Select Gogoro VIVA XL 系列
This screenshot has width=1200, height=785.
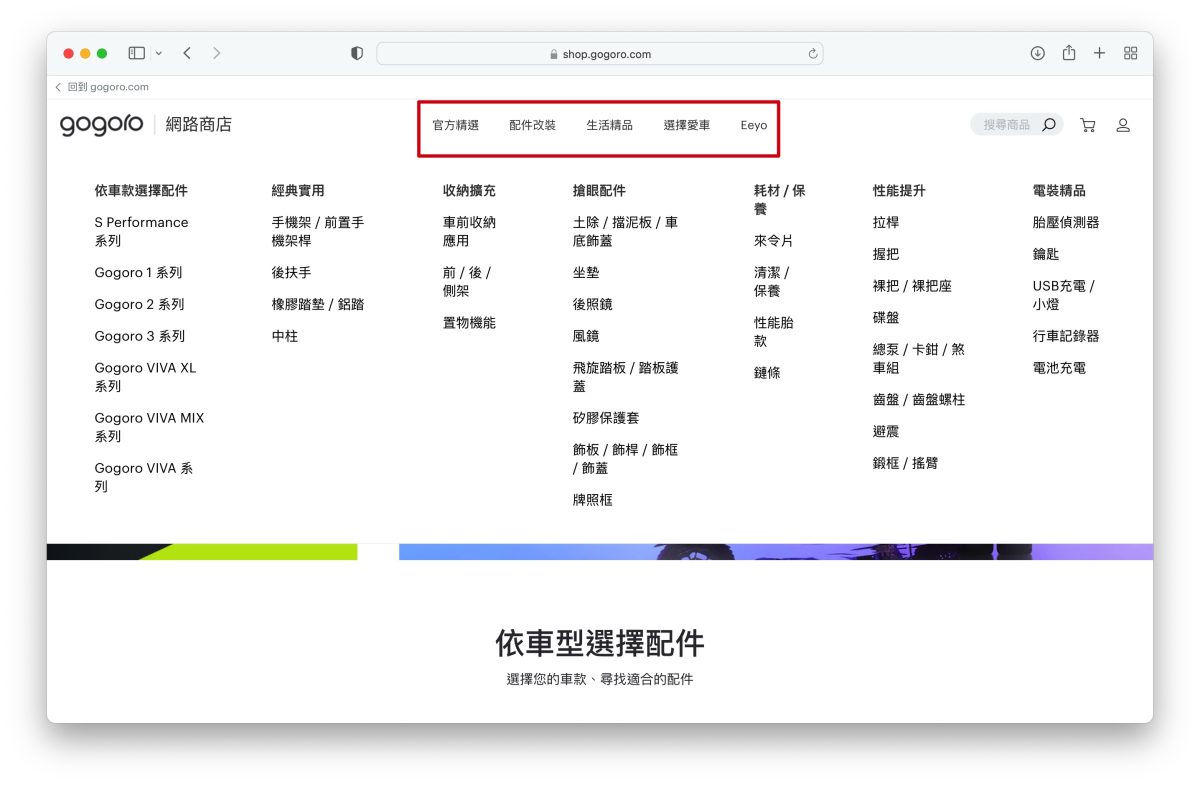click(x=145, y=377)
